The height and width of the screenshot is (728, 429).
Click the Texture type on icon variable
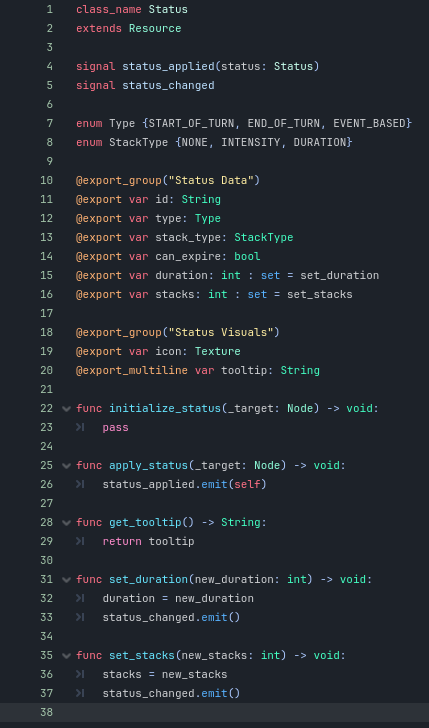pos(218,351)
